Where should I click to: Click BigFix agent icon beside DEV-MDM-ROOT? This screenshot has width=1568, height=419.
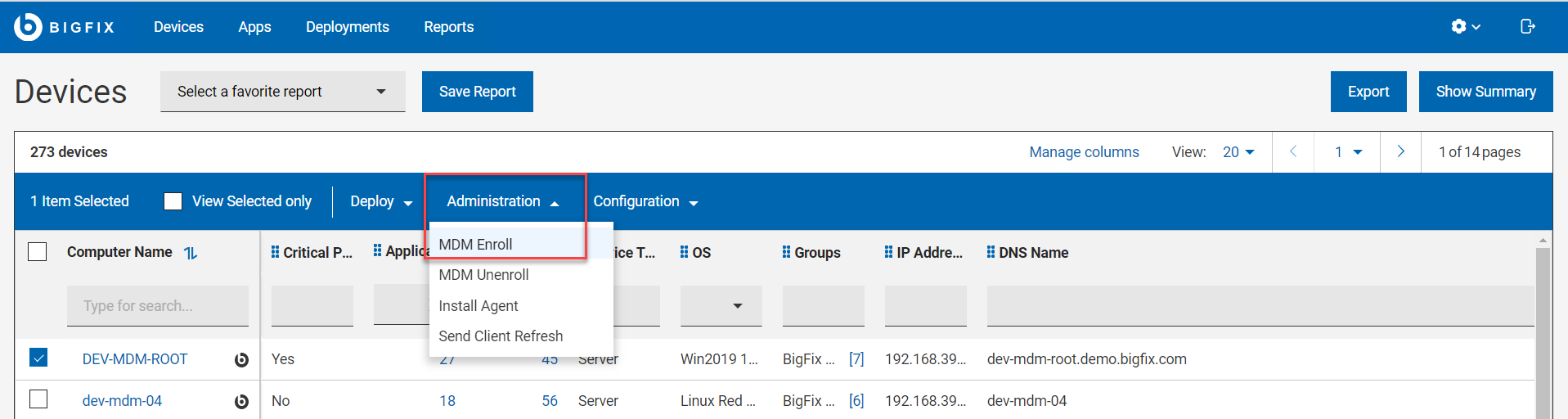241,359
